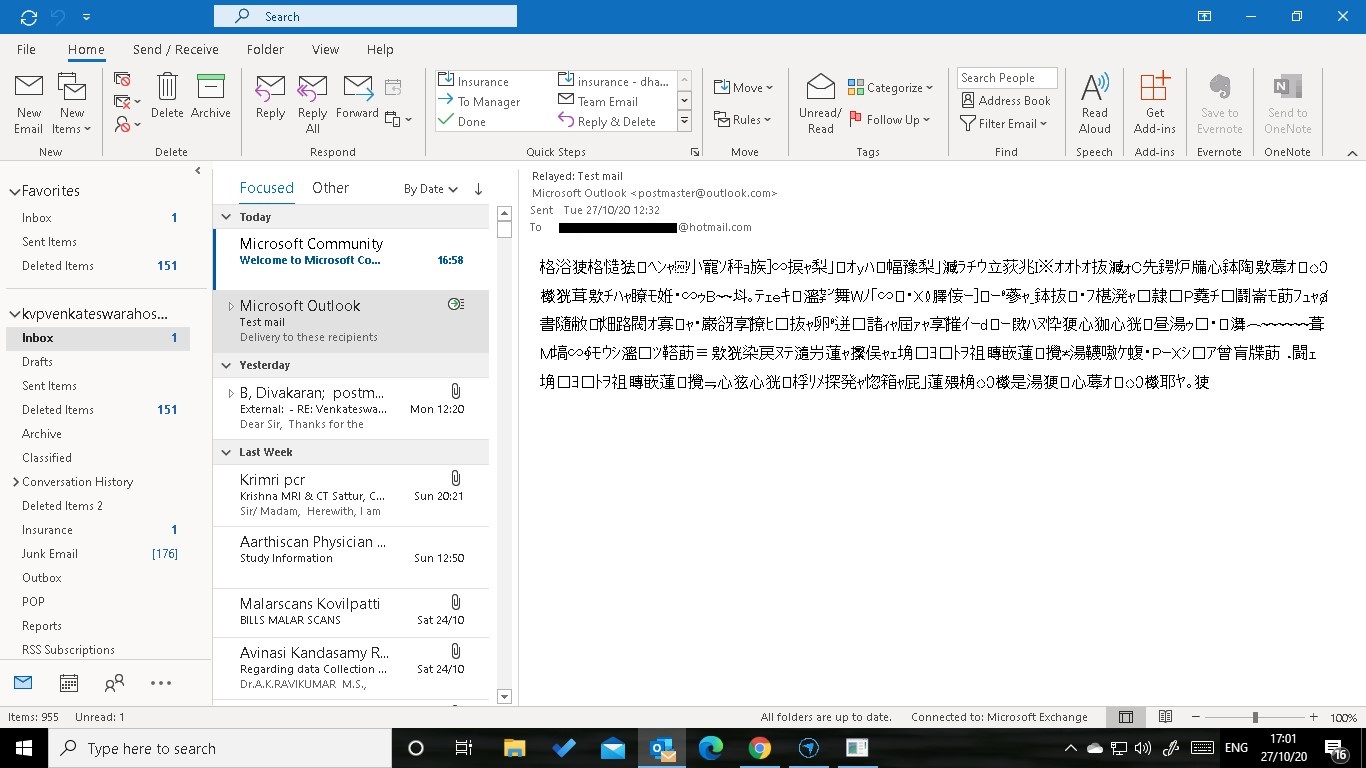Reverse the sort order arrow
The image size is (1366, 768).
click(478, 189)
